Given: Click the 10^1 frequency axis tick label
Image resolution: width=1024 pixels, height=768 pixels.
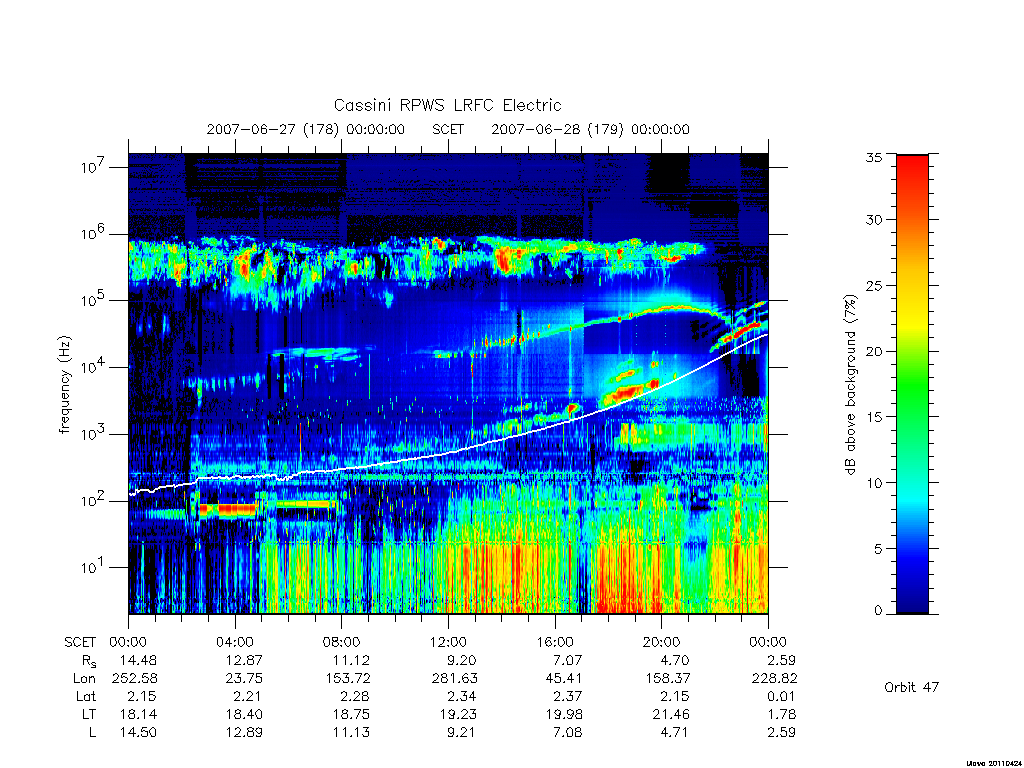Looking at the screenshot, I should [94, 568].
